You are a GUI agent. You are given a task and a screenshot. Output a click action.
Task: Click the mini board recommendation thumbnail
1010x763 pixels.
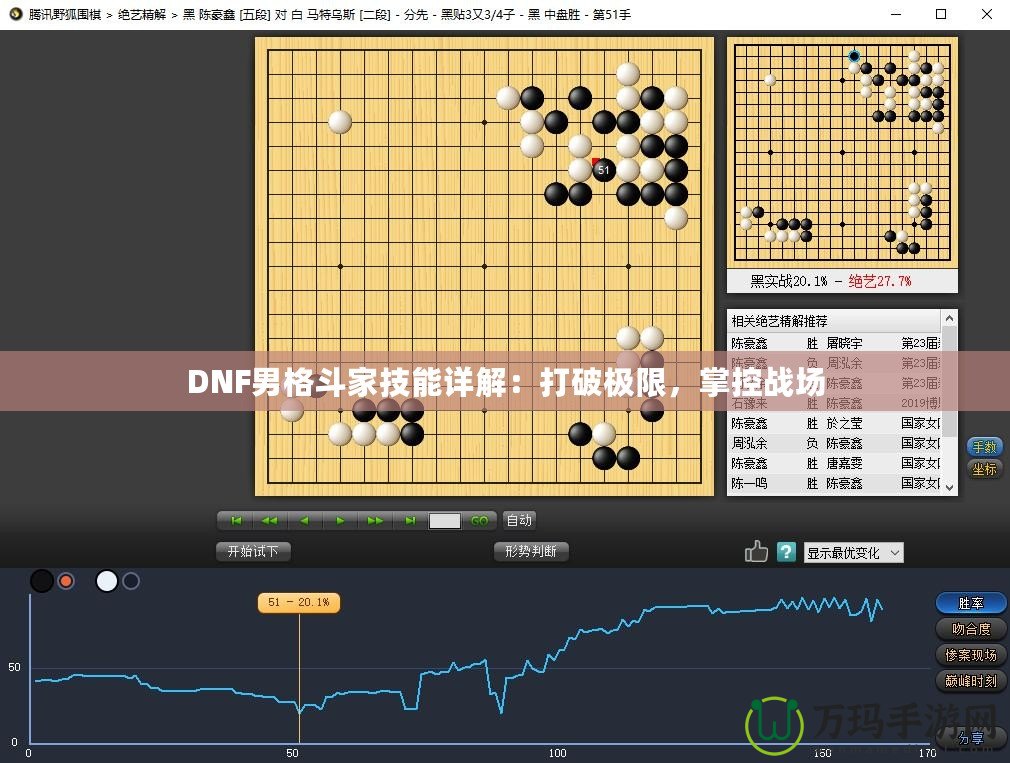point(842,152)
